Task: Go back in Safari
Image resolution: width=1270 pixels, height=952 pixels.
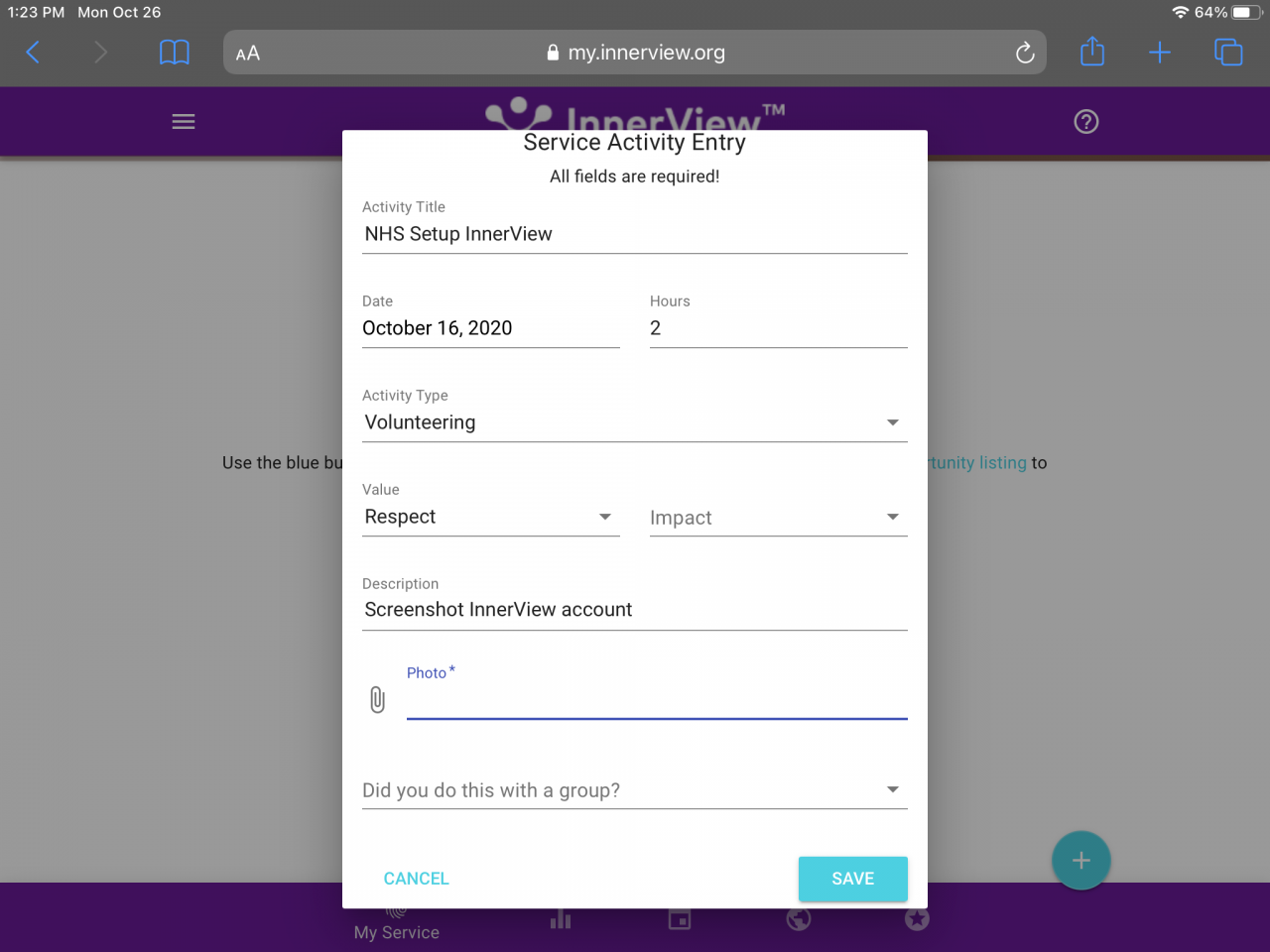Action: click(33, 53)
